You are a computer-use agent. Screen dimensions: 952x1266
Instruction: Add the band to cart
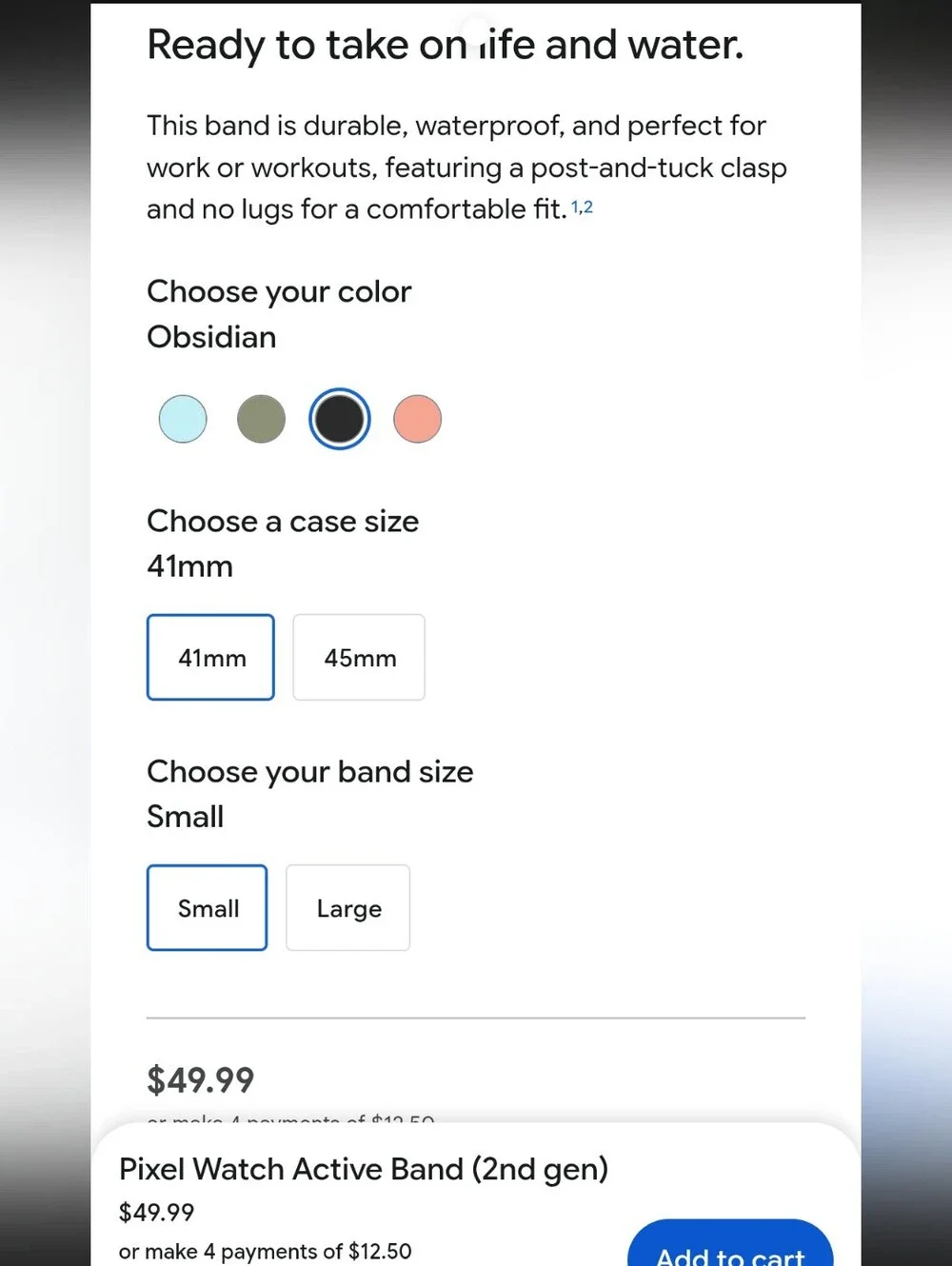pyautogui.click(x=730, y=1245)
